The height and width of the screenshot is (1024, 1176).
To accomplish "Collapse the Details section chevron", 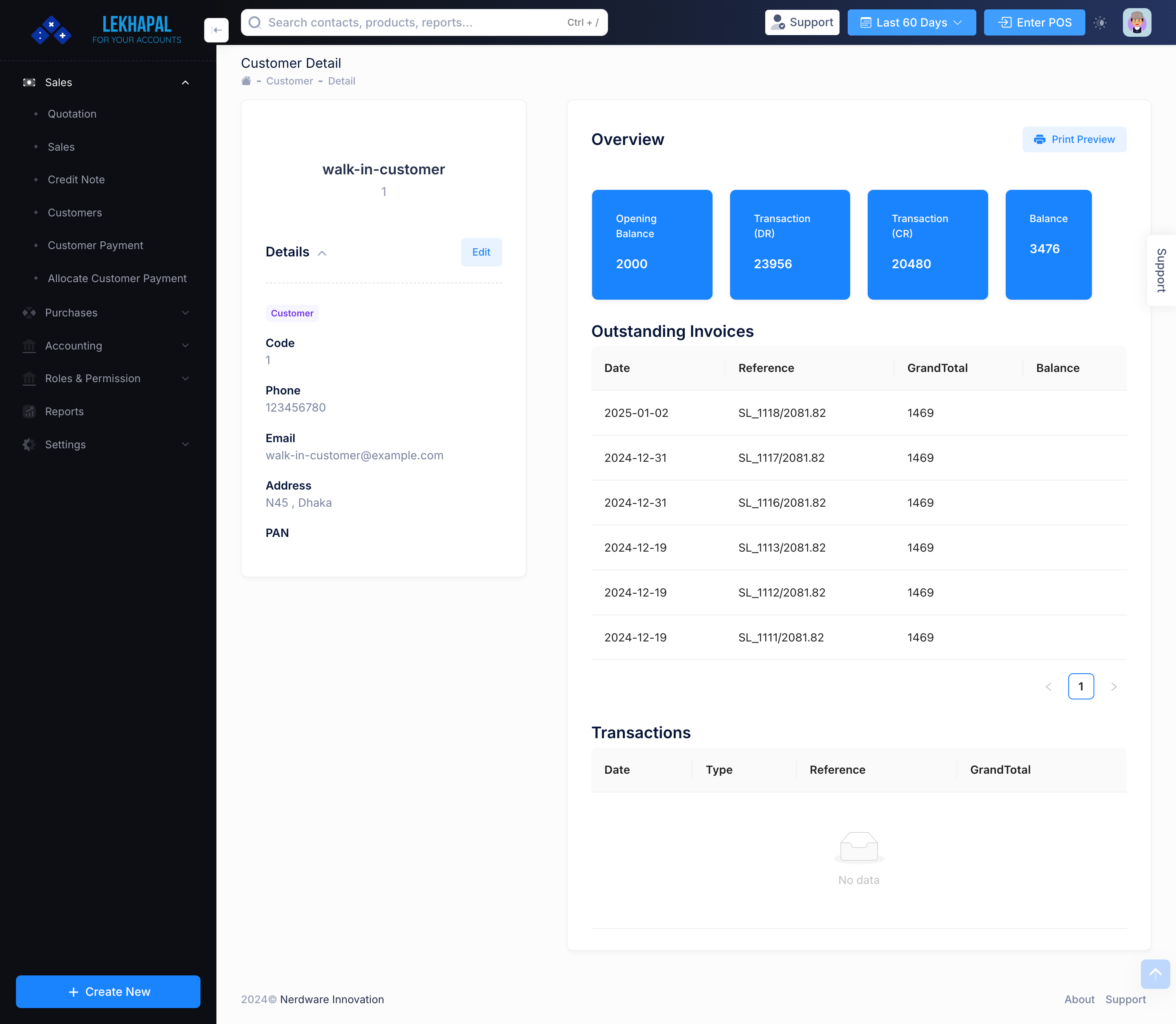I will 322,253.
